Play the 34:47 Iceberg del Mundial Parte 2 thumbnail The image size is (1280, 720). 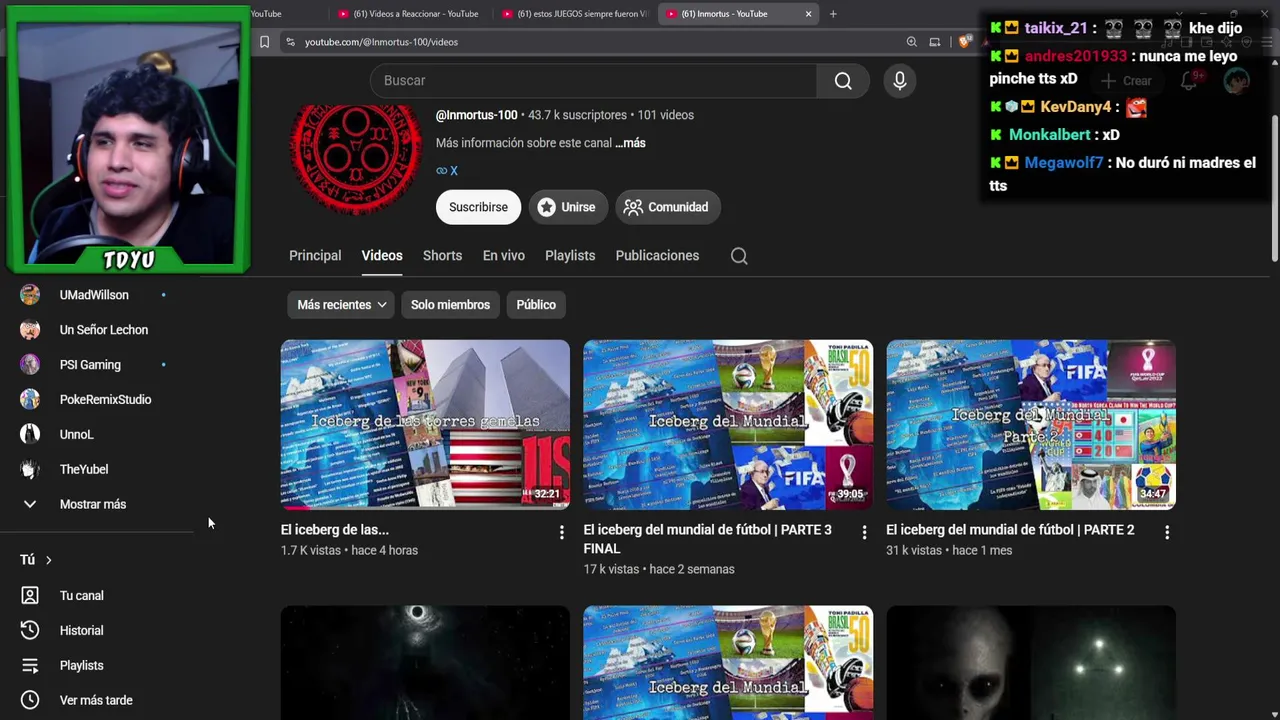[x=1031, y=425]
